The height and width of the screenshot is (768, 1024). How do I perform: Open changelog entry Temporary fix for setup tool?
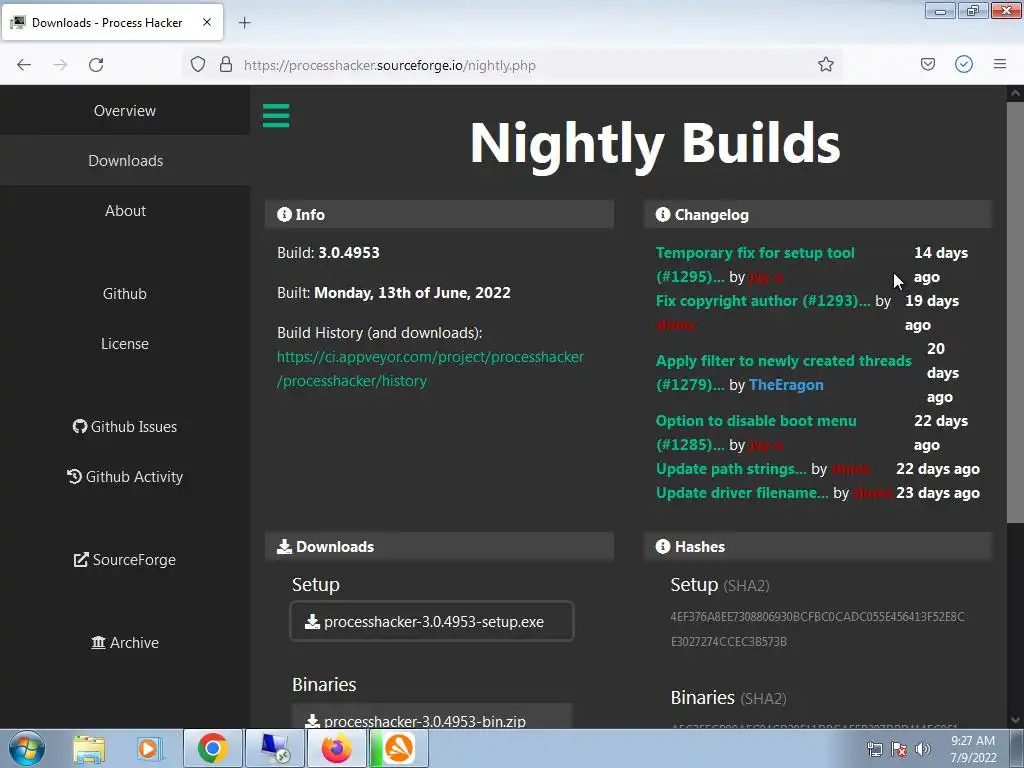point(755,264)
